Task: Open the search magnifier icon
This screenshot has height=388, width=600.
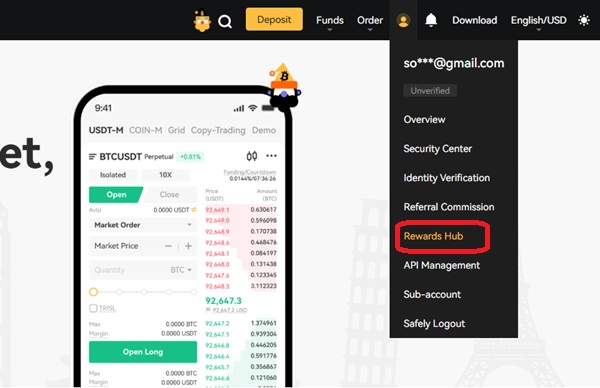Action: click(x=225, y=21)
